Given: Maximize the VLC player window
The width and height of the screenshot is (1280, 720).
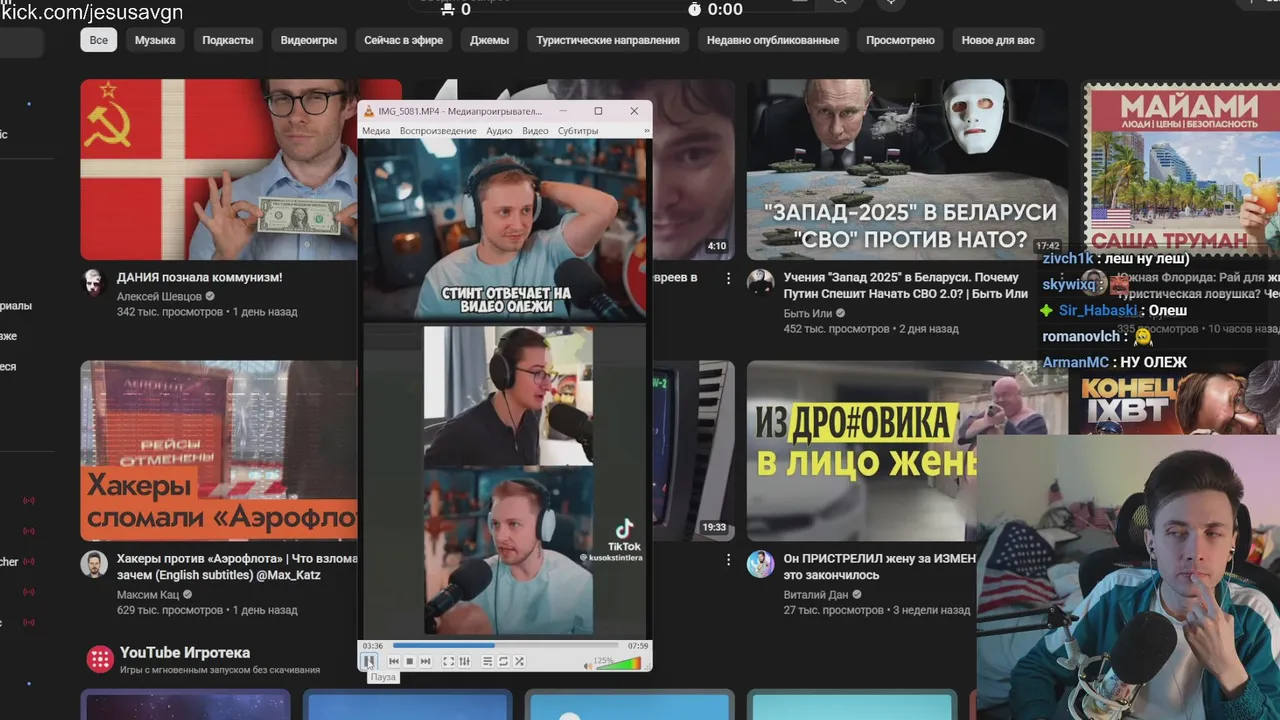Looking at the screenshot, I should coord(598,111).
